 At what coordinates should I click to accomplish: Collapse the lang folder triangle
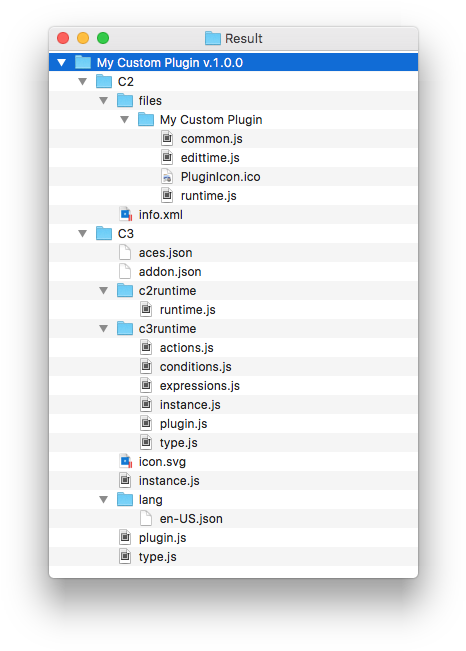(x=103, y=500)
